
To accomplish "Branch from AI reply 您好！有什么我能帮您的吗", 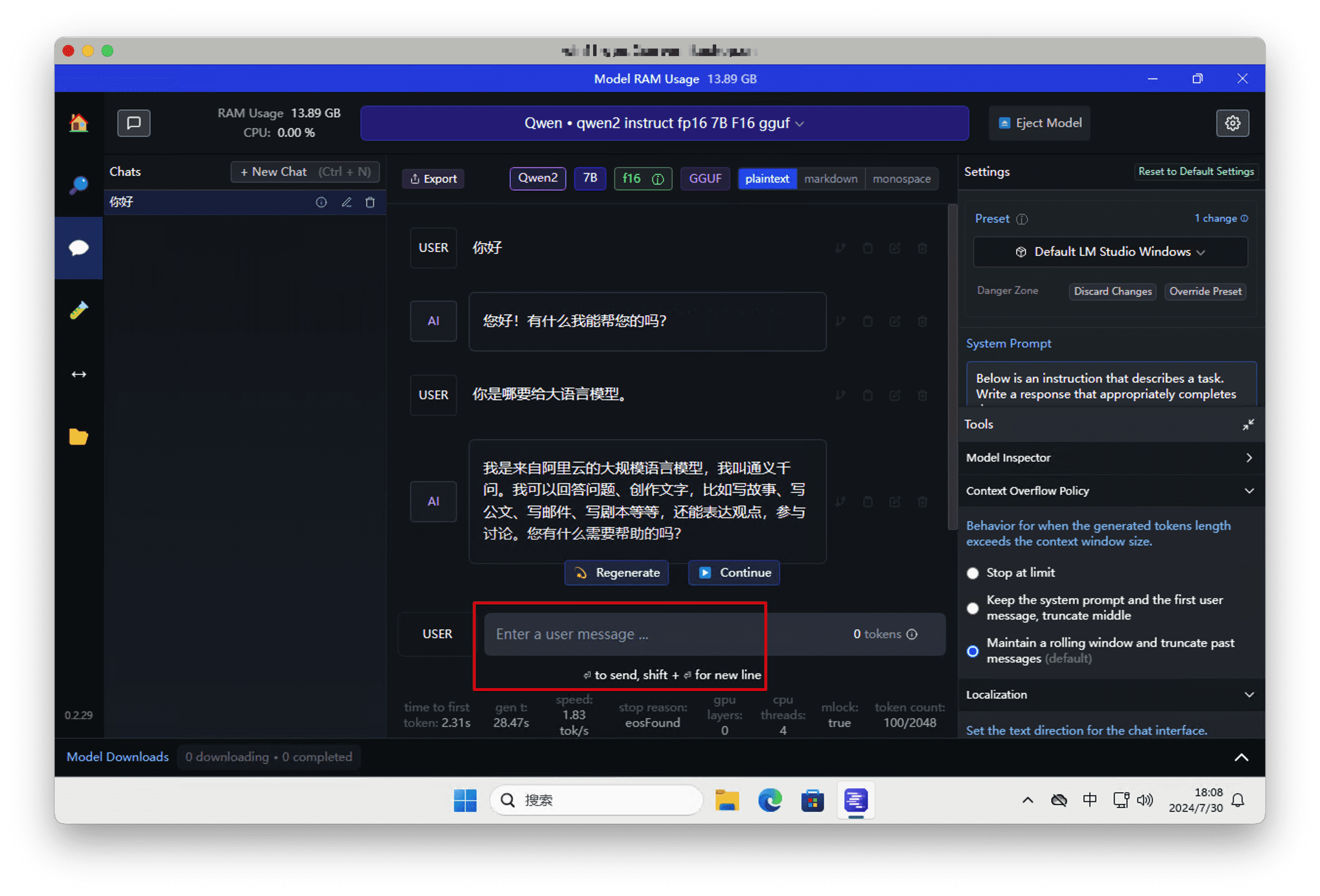I will pyautogui.click(x=840, y=322).
